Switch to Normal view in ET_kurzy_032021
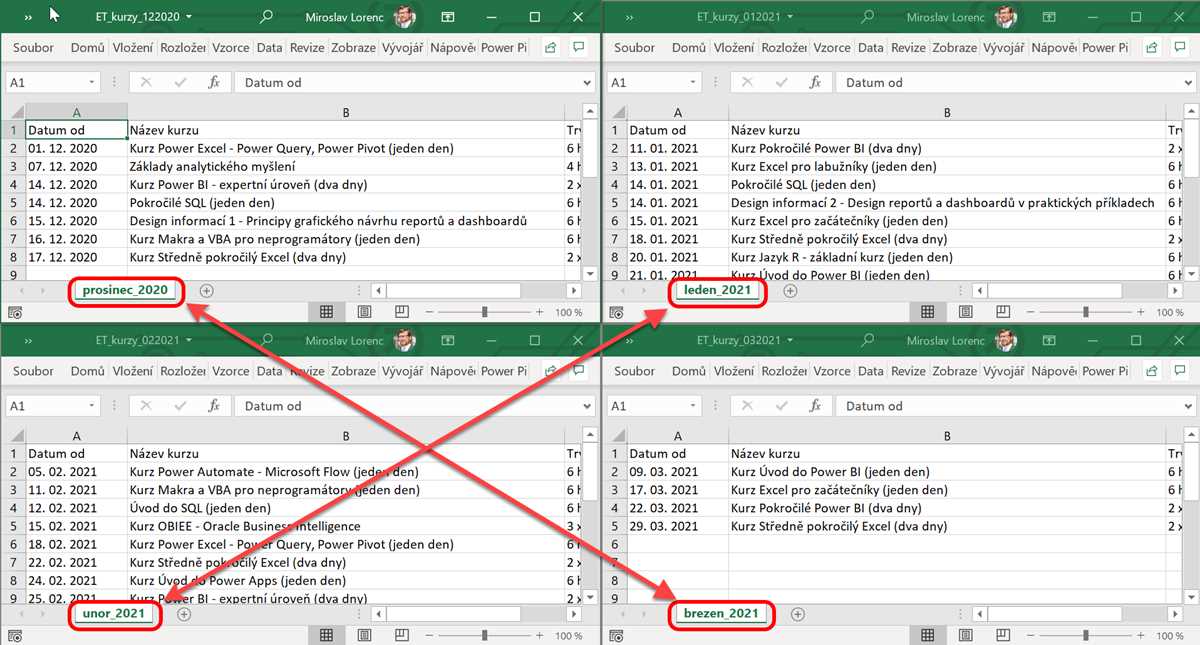The width and height of the screenshot is (1200, 645). (x=927, y=635)
